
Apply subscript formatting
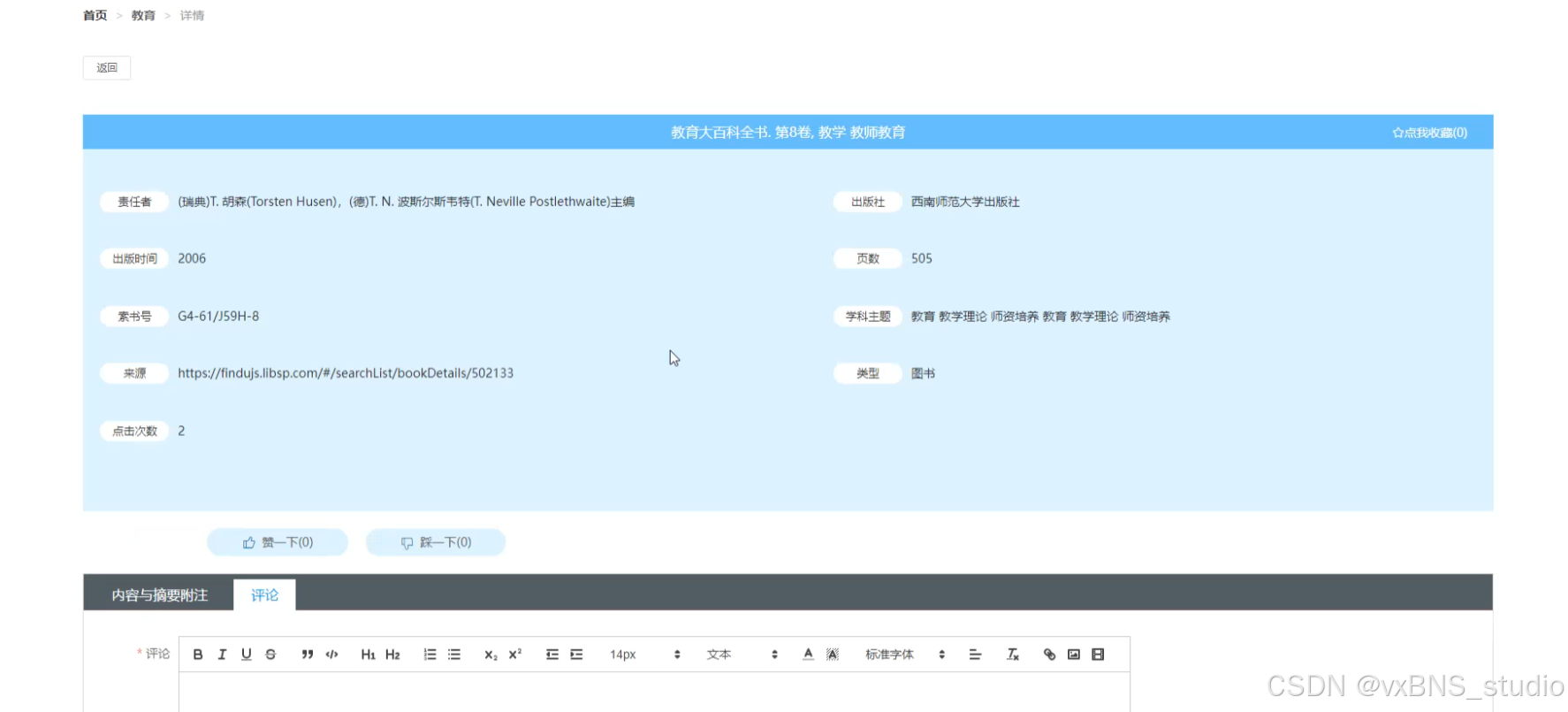pos(491,655)
